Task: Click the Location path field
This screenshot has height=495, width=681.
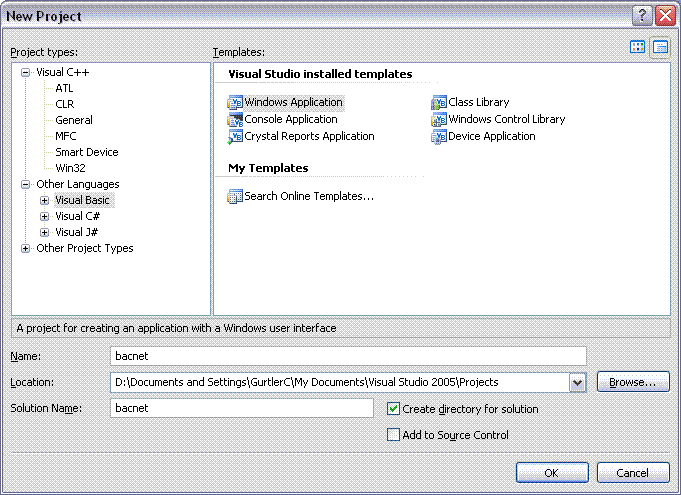Action: point(340,383)
